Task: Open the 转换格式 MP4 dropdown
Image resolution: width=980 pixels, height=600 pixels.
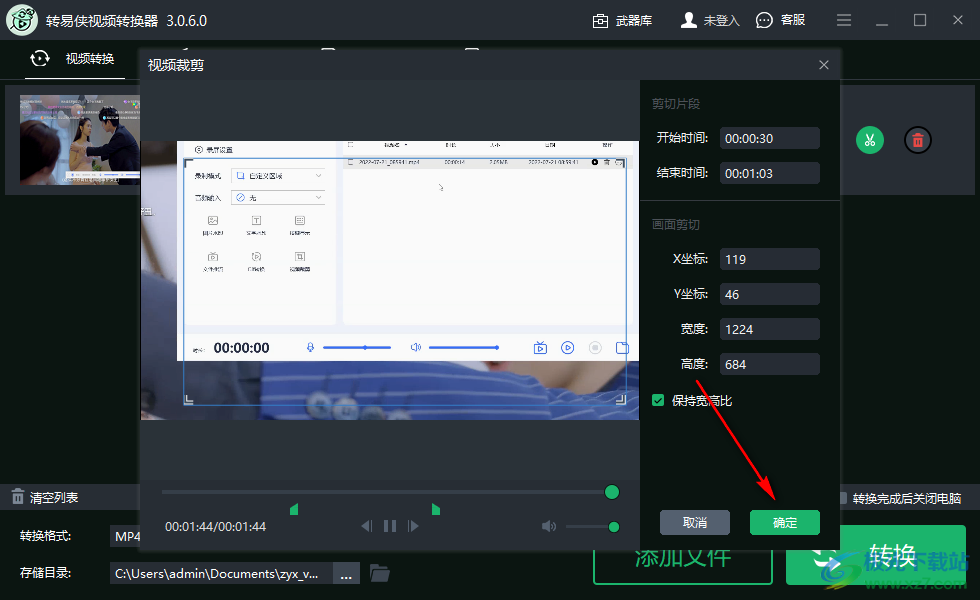Action: (x=127, y=536)
